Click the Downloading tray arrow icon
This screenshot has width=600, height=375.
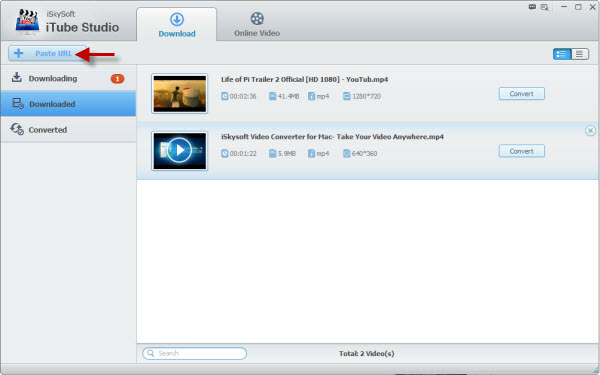(x=16, y=77)
